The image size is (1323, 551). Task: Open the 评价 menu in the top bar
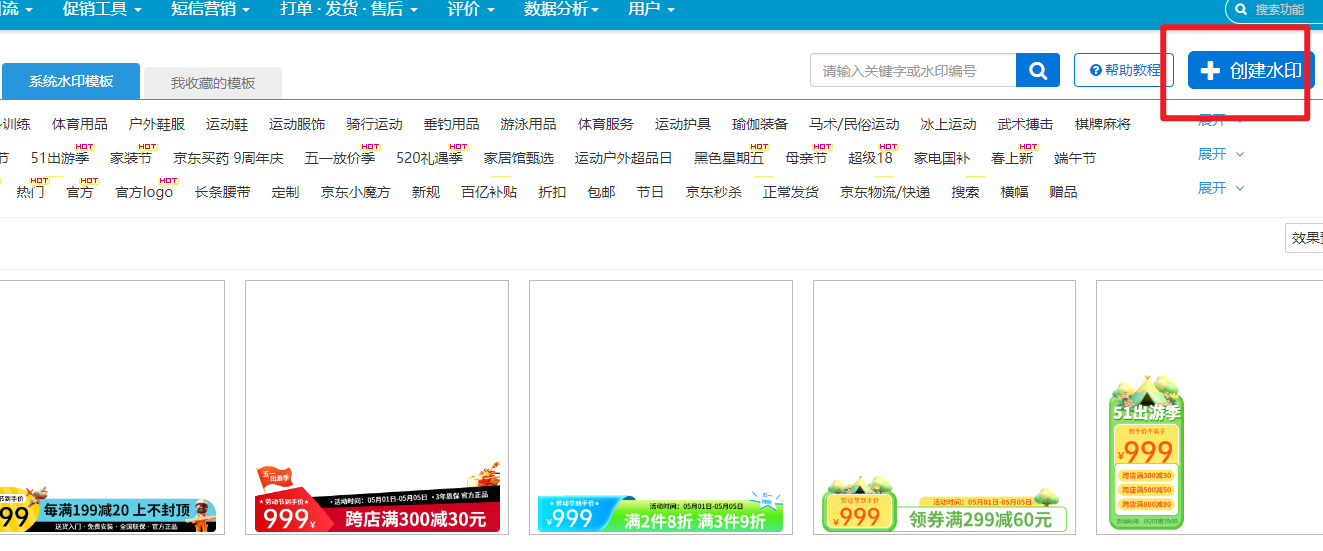(470, 9)
